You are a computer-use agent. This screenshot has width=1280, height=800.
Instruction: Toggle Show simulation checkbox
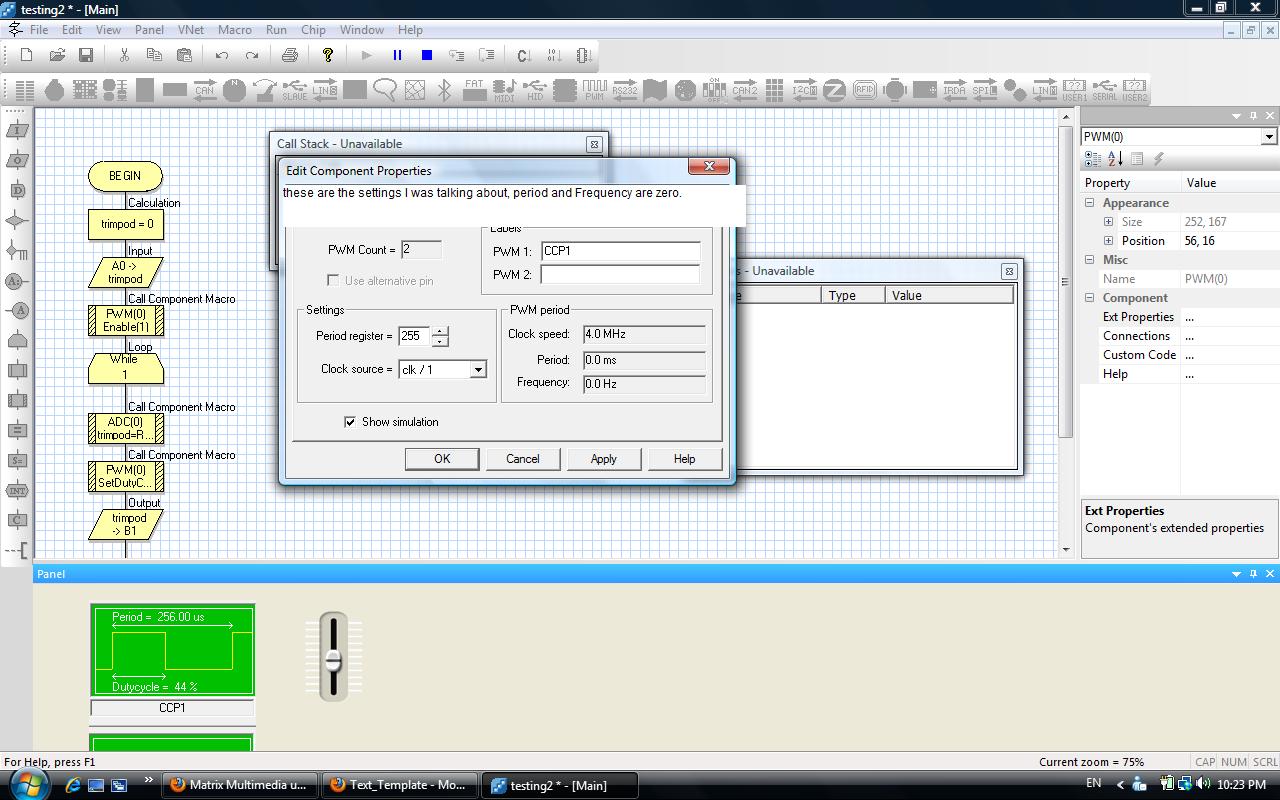350,422
